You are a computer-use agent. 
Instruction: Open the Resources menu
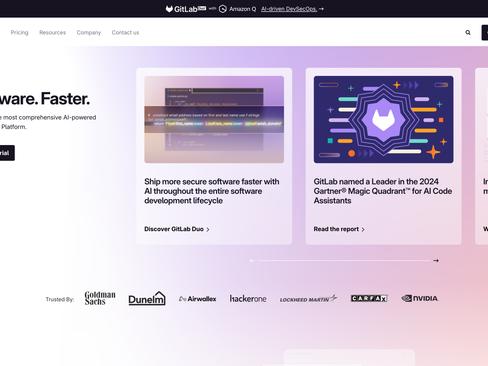click(52, 32)
